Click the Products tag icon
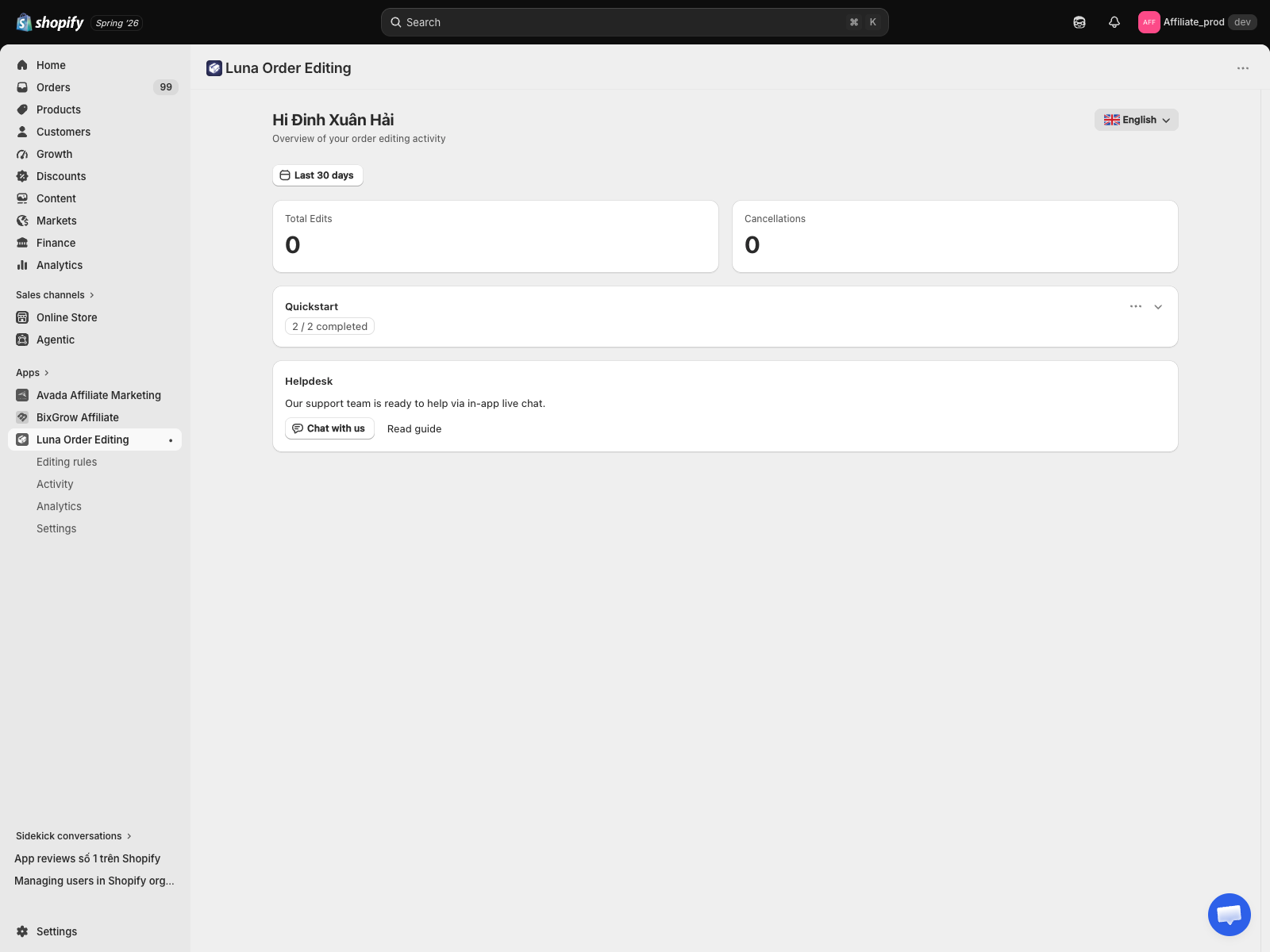This screenshot has width=1270, height=952. tap(22, 109)
